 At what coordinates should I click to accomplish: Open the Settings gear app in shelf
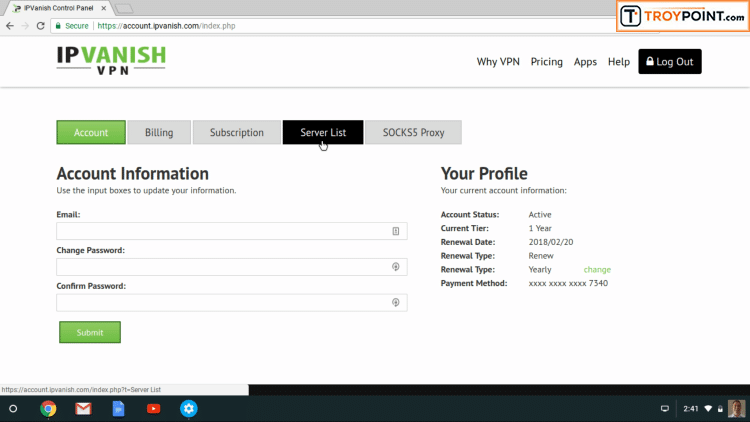click(x=188, y=408)
